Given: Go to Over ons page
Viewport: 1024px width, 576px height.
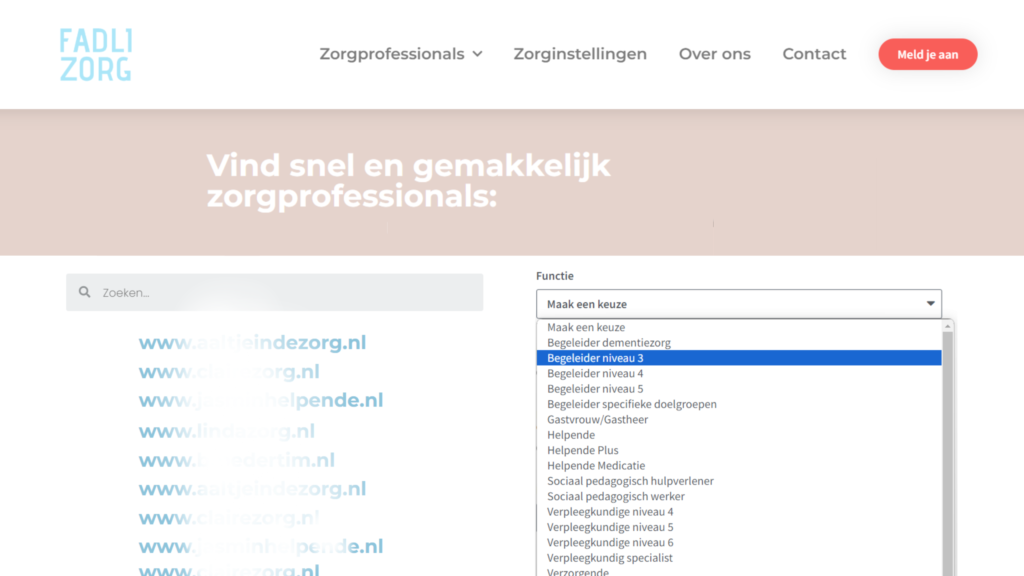Looking at the screenshot, I should pos(714,54).
